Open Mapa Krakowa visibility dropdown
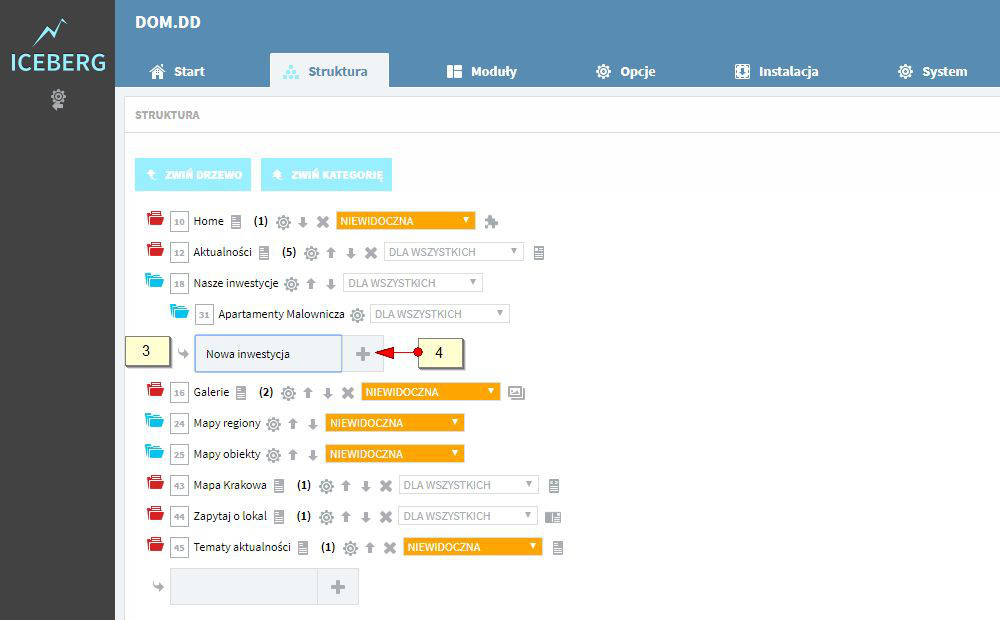Image resolution: width=1000 pixels, height=620 pixels. coord(469,485)
